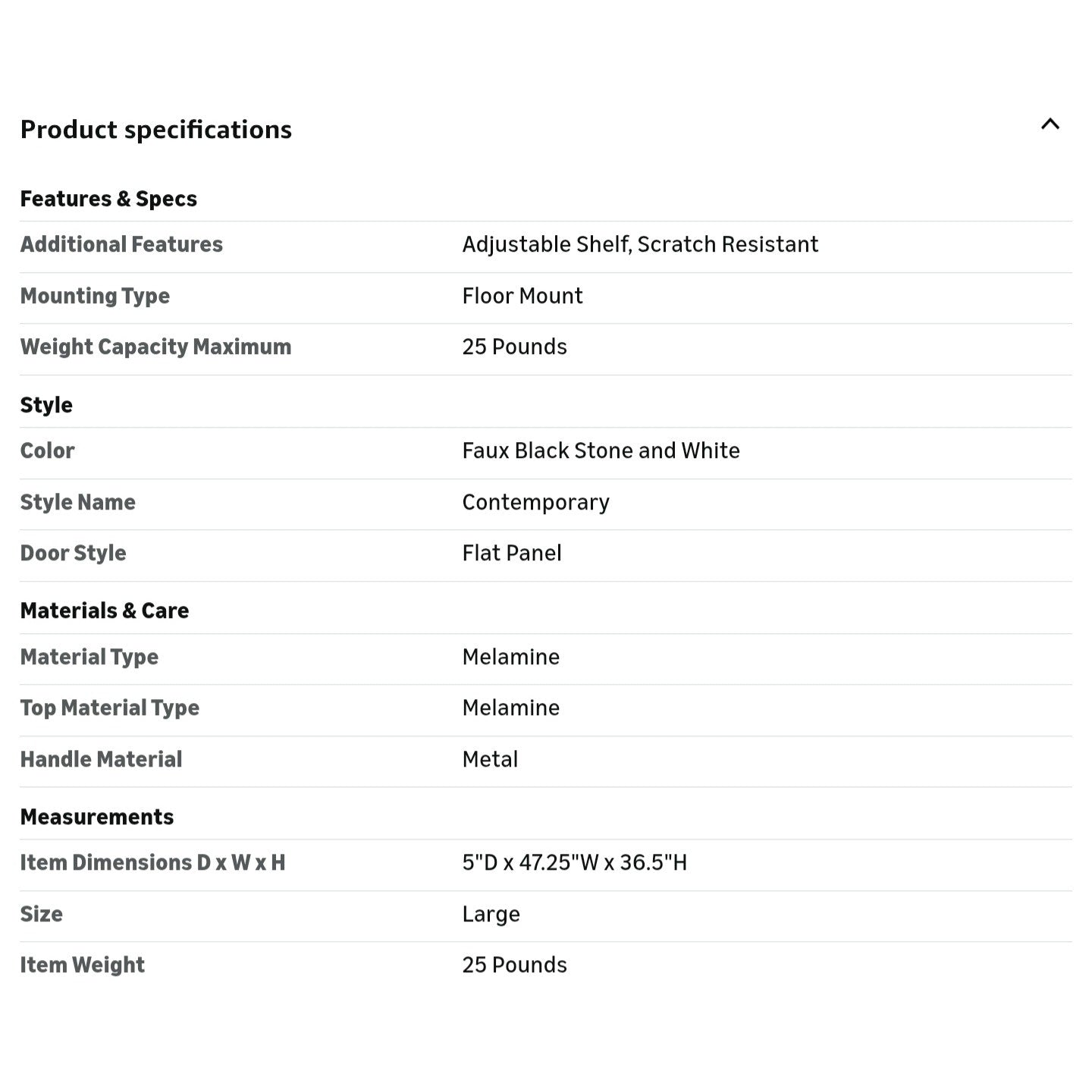This screenshot has width=1092, height=1092.
Task: Click the Additional Features label
Action: [x=121, y=244]
